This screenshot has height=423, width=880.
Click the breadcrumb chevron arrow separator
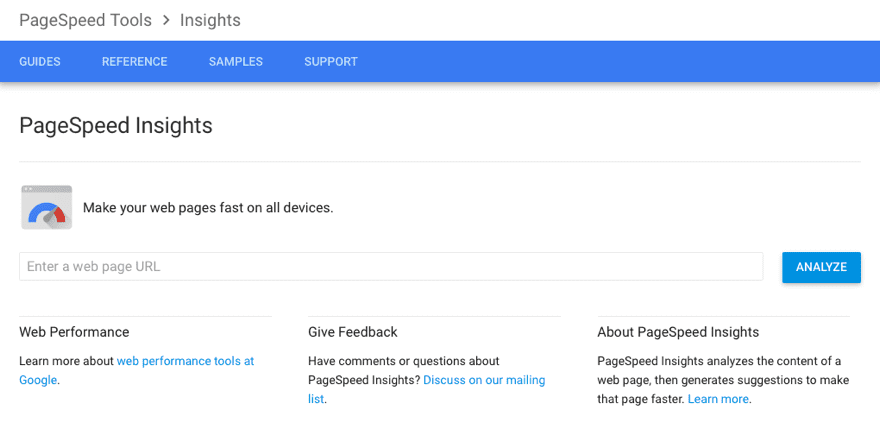(166, 21)
